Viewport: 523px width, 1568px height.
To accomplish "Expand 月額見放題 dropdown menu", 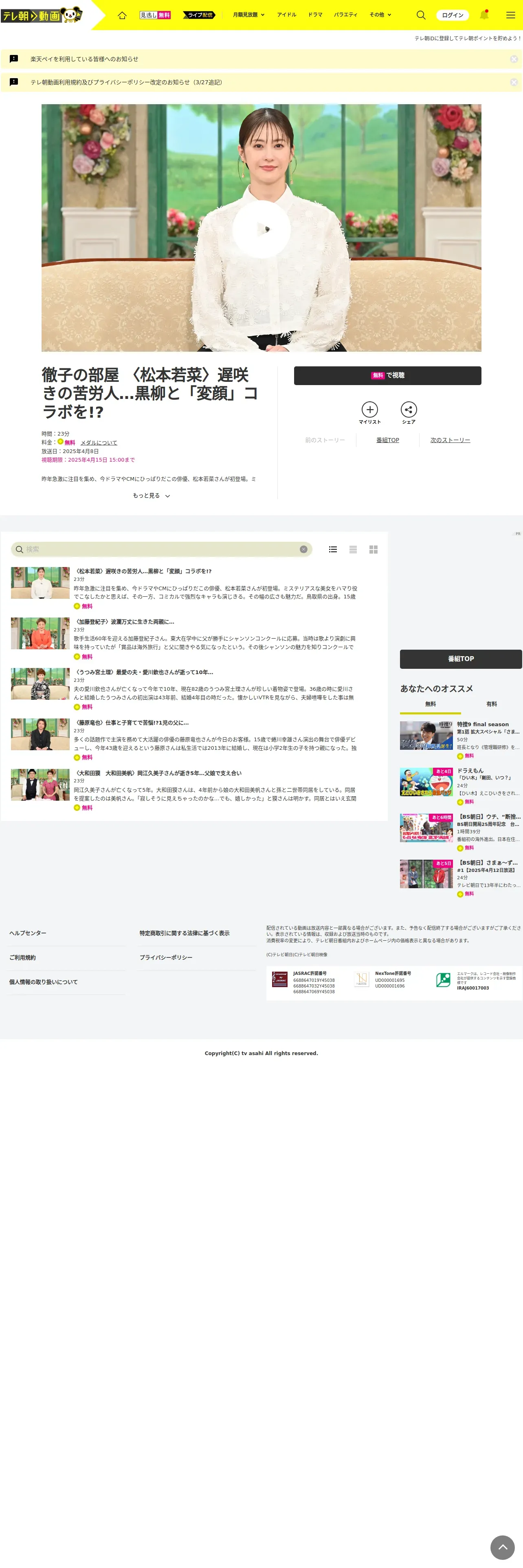I will tap(248, 15).
